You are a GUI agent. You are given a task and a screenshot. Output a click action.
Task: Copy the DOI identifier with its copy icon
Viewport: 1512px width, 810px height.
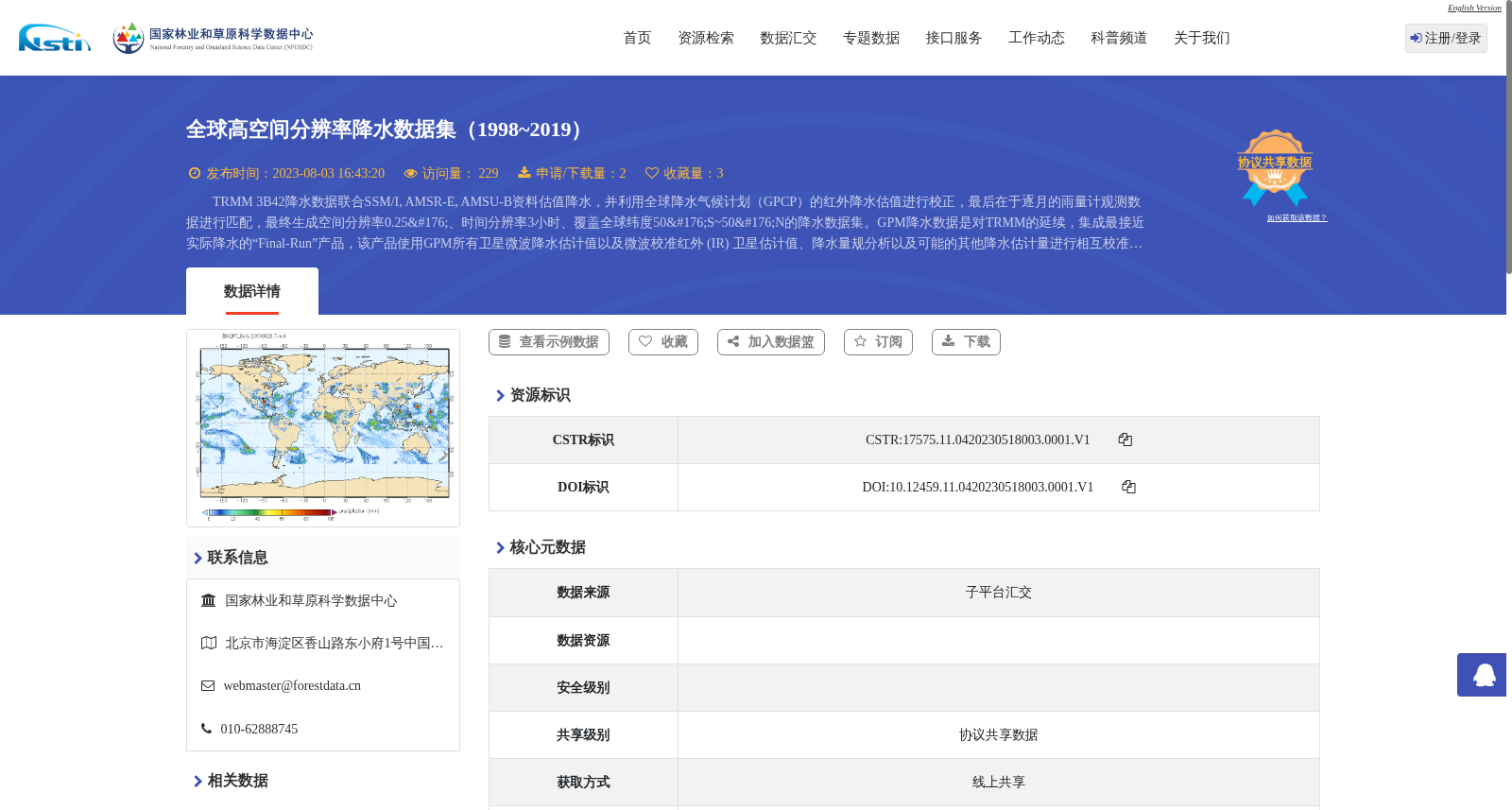(1128, 487)
